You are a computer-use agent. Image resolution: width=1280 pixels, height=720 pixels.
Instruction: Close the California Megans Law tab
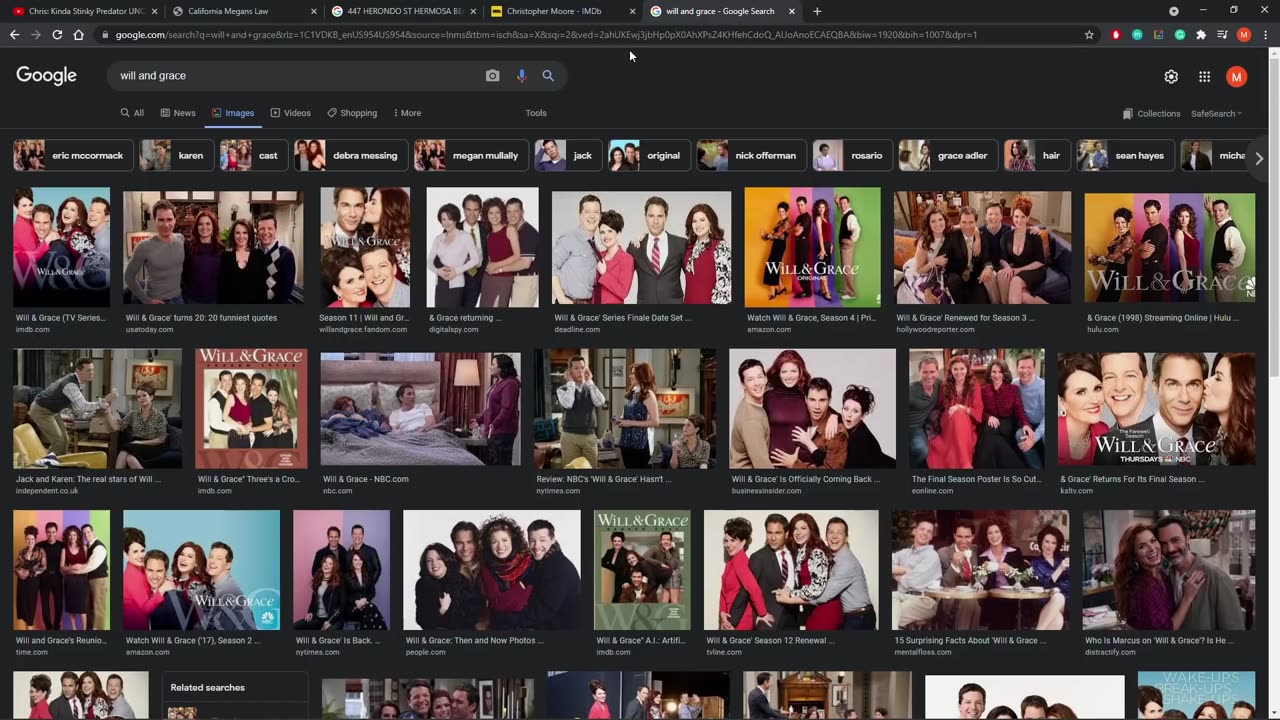point(313,11)
